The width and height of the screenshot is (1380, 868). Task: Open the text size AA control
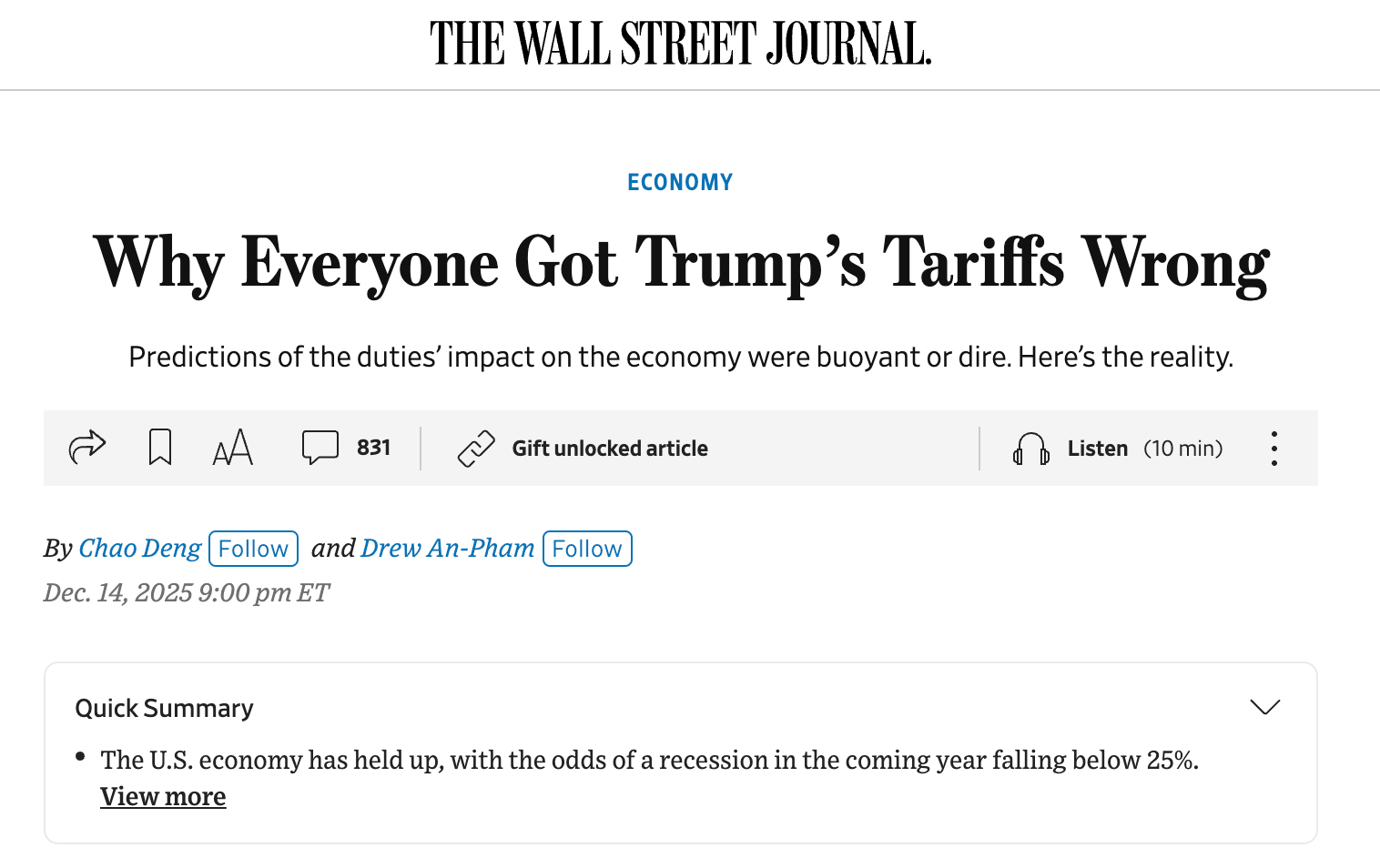(x=232, y=447)
